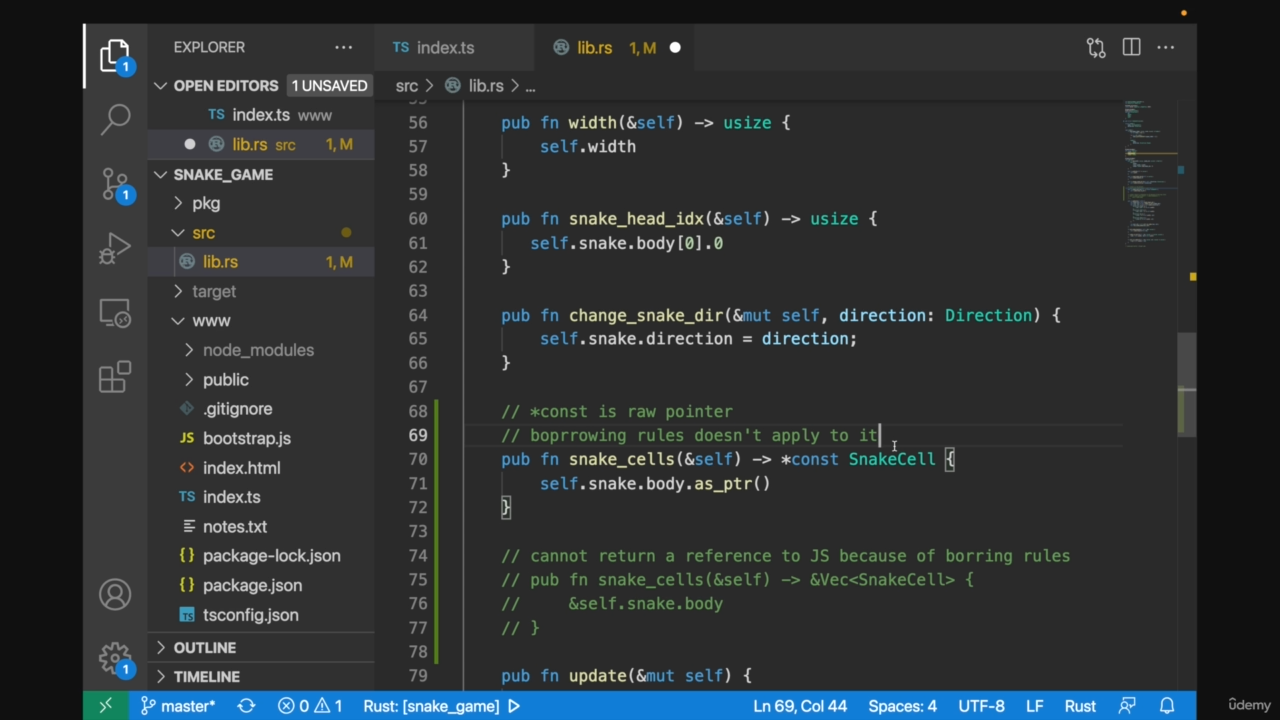Open the Extensions view icon

tap(115, 377)
